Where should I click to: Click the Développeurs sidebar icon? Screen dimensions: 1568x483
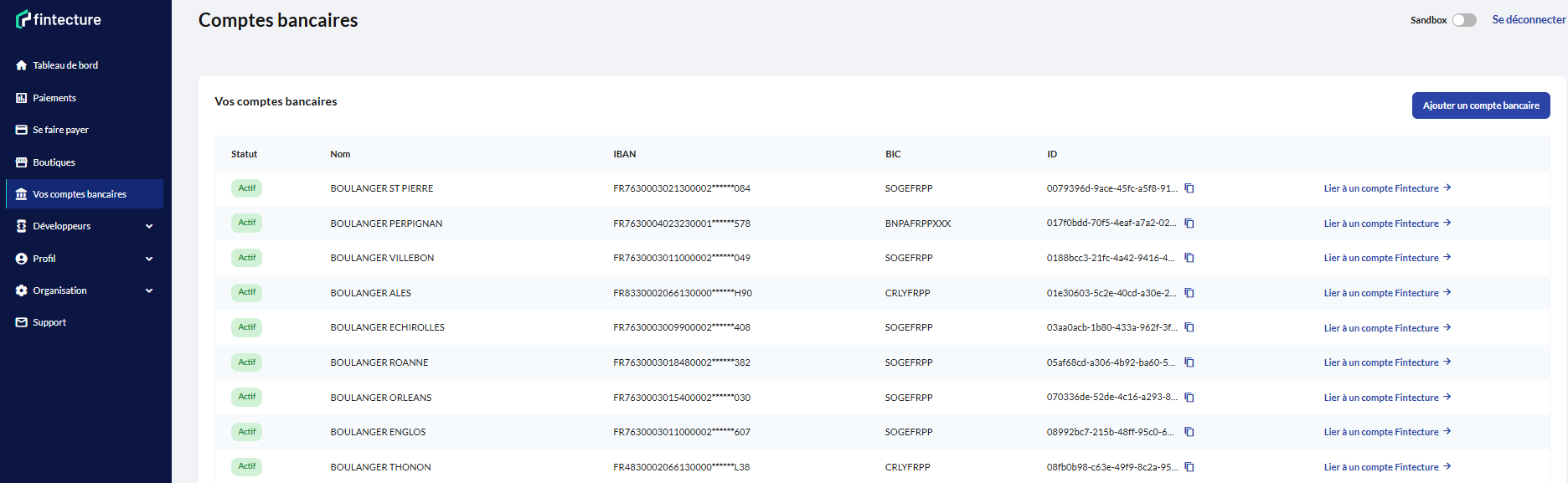(22, 226)
